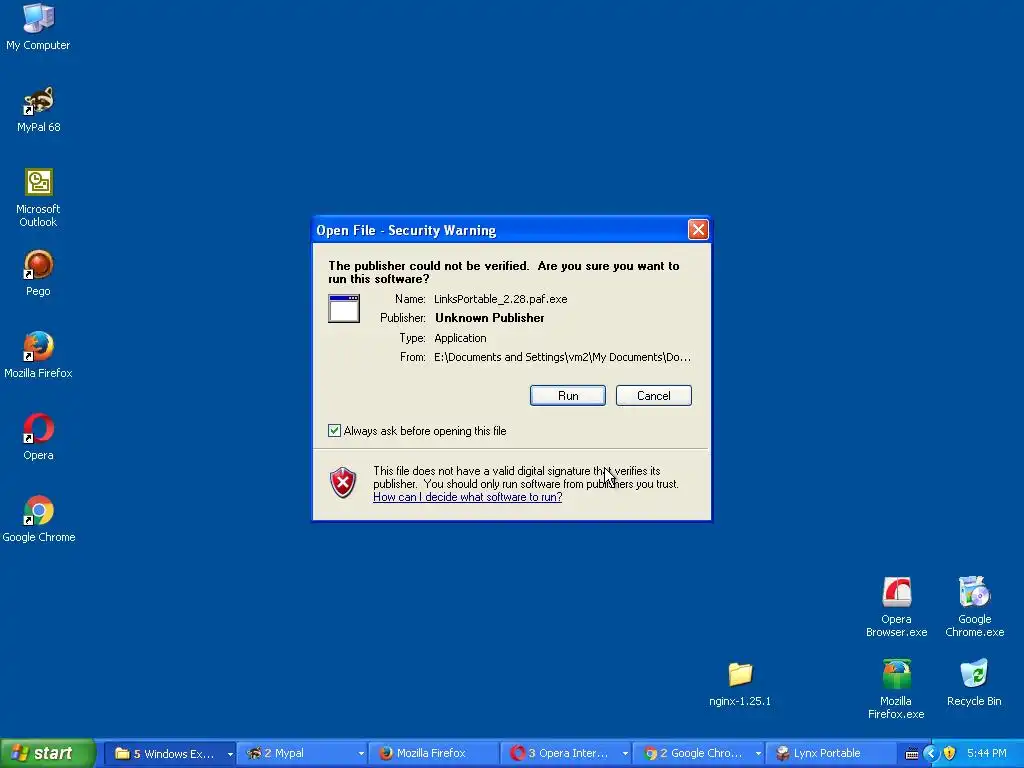Click the From path E:\Documents and Settings
1024x768 pixels.
(562, 357)
